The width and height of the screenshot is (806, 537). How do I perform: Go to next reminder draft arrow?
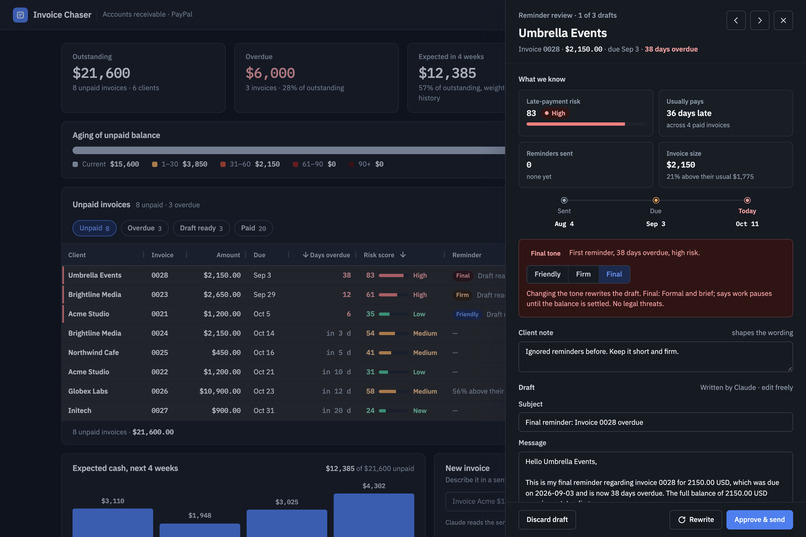[759, 21]
